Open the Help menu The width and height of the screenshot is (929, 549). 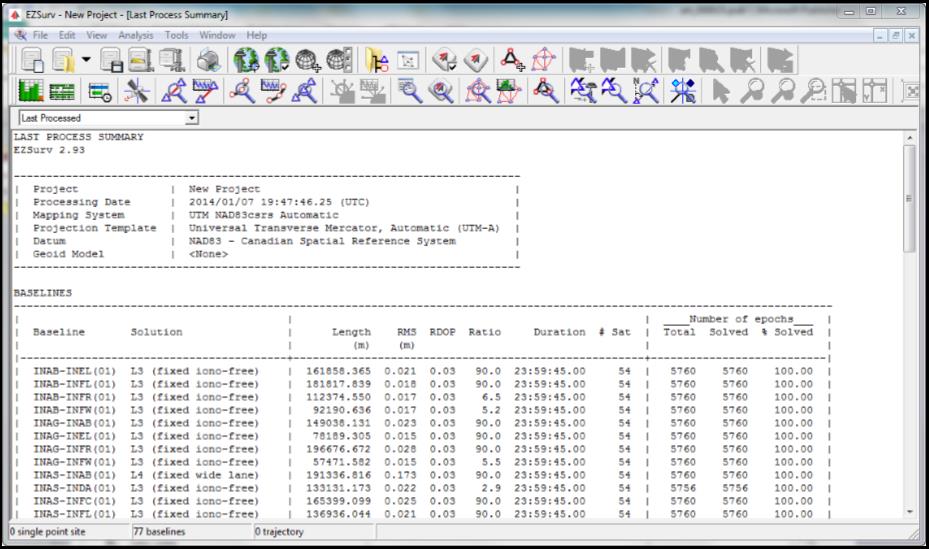pos(257,35)
